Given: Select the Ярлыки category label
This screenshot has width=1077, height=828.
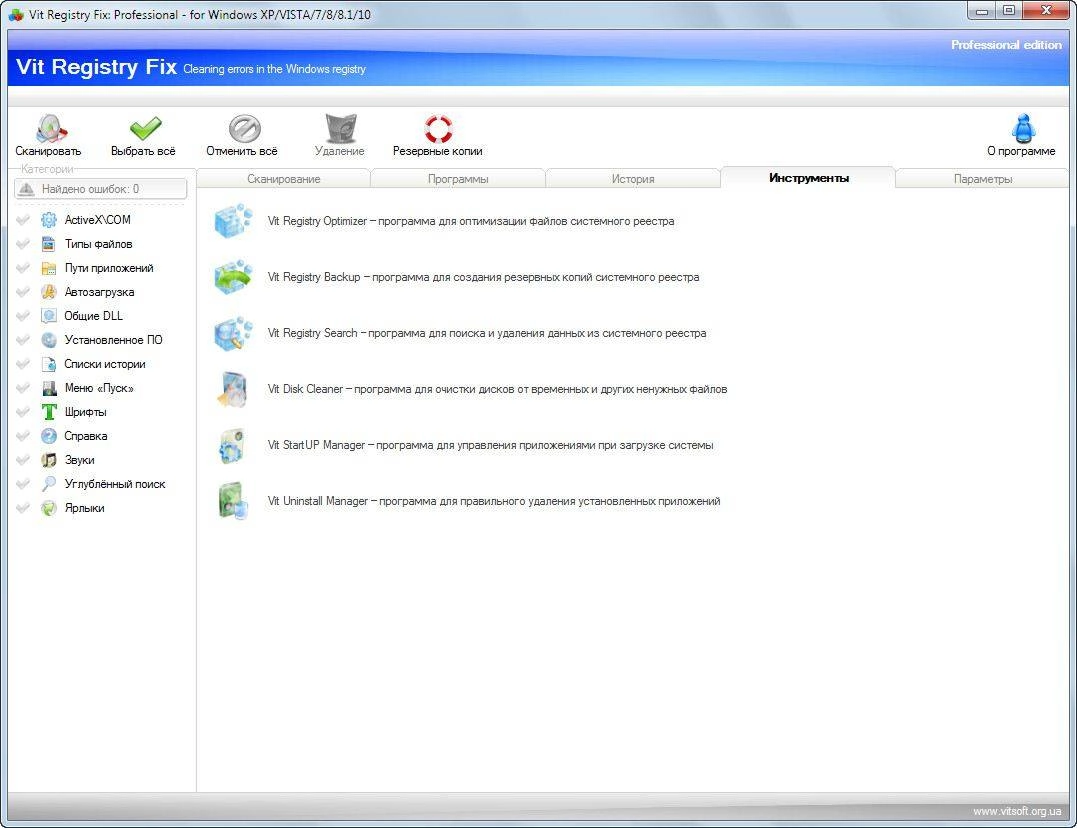Looking at the screenshot, I should 84,508.
